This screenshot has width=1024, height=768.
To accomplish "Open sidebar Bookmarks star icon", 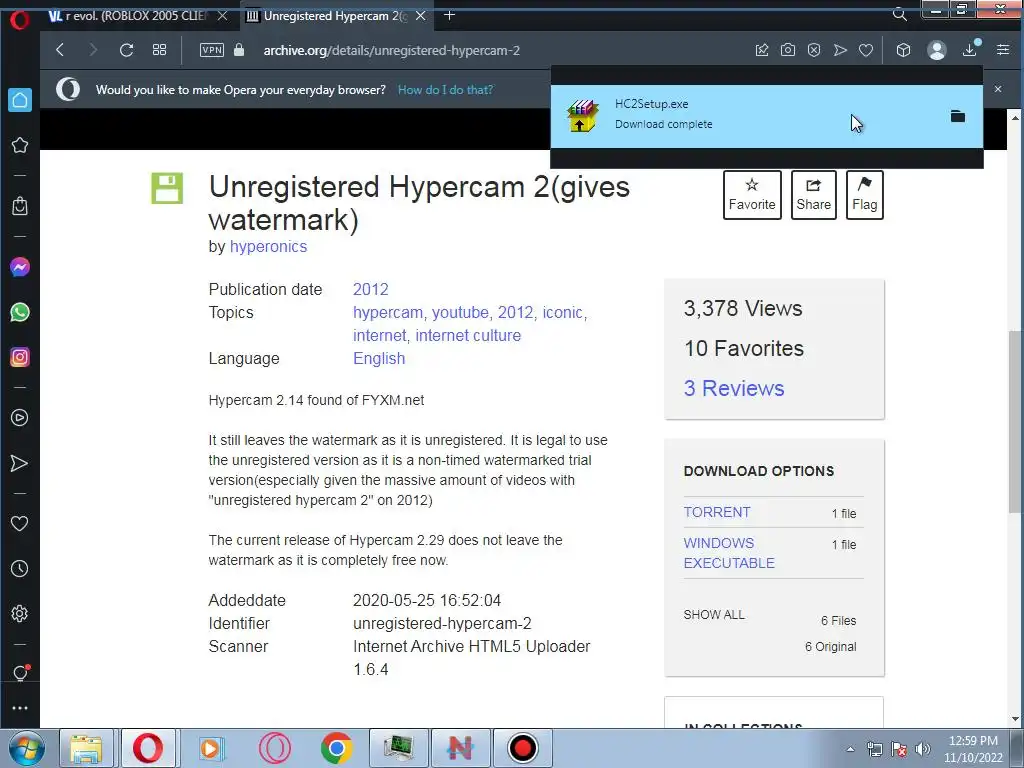I will [x=20, y=145].
